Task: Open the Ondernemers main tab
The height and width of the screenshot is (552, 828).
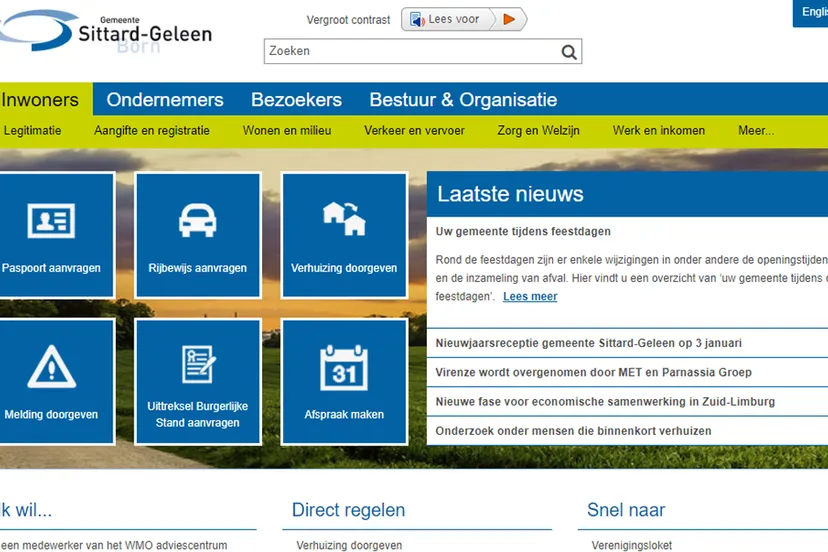Action: click(165, 99)
